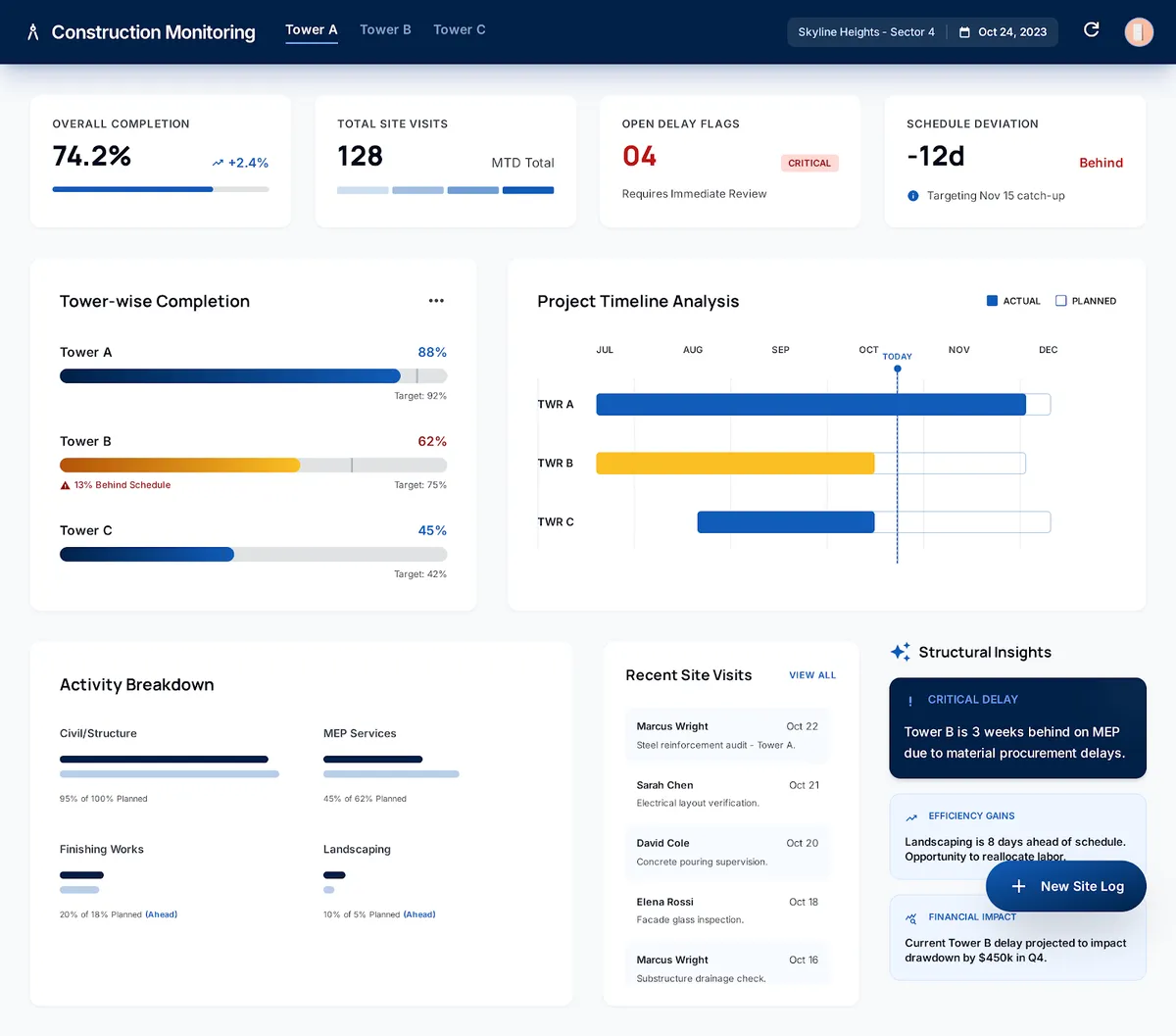Screen dimensions: 1176x1036
Task: Switch to the Tower B tab
Action: click(385, 29)
